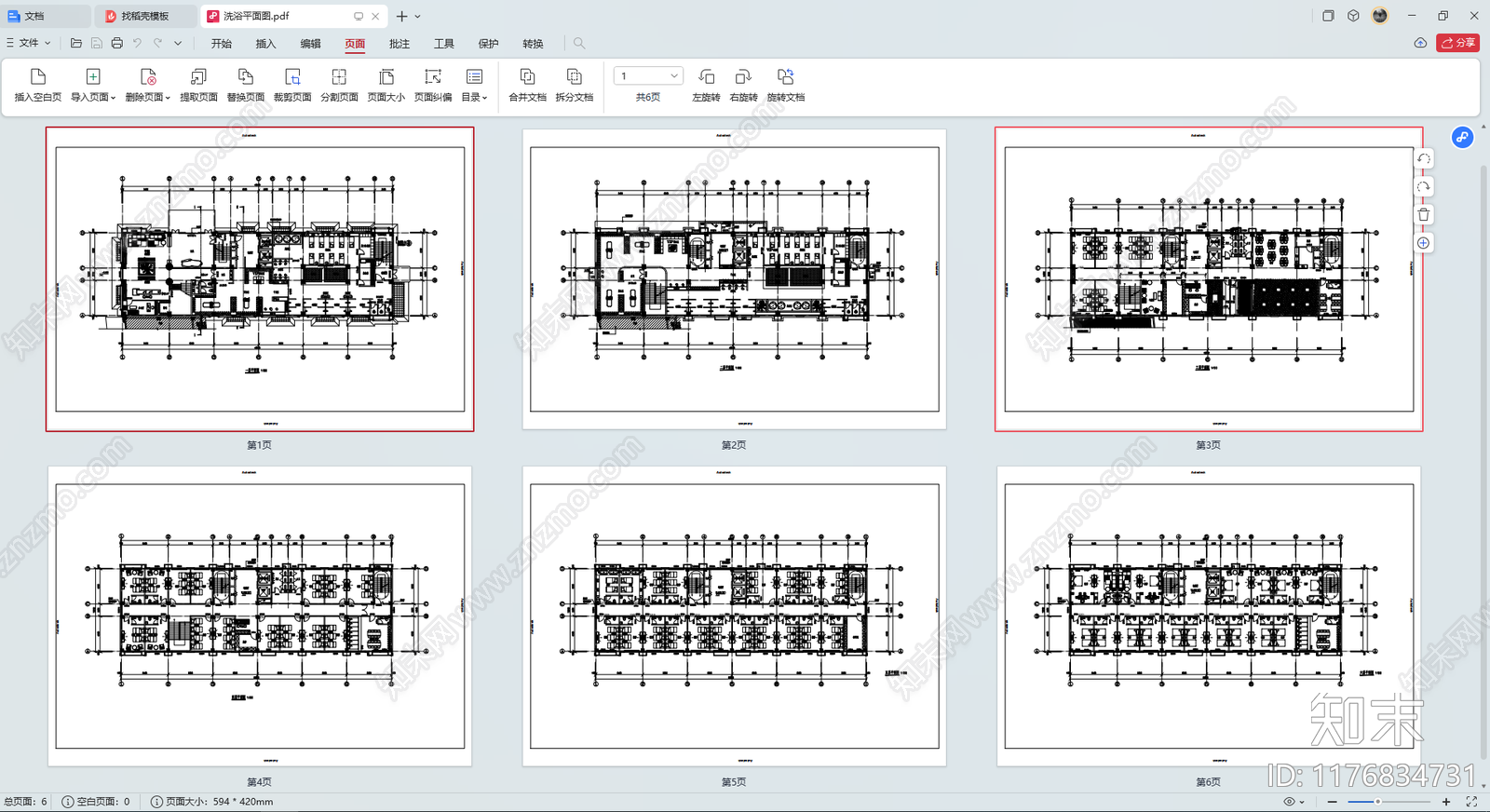Open the user avatar profile
This screenshot has height=812, width=1490.
click(x=1380, y=16)
